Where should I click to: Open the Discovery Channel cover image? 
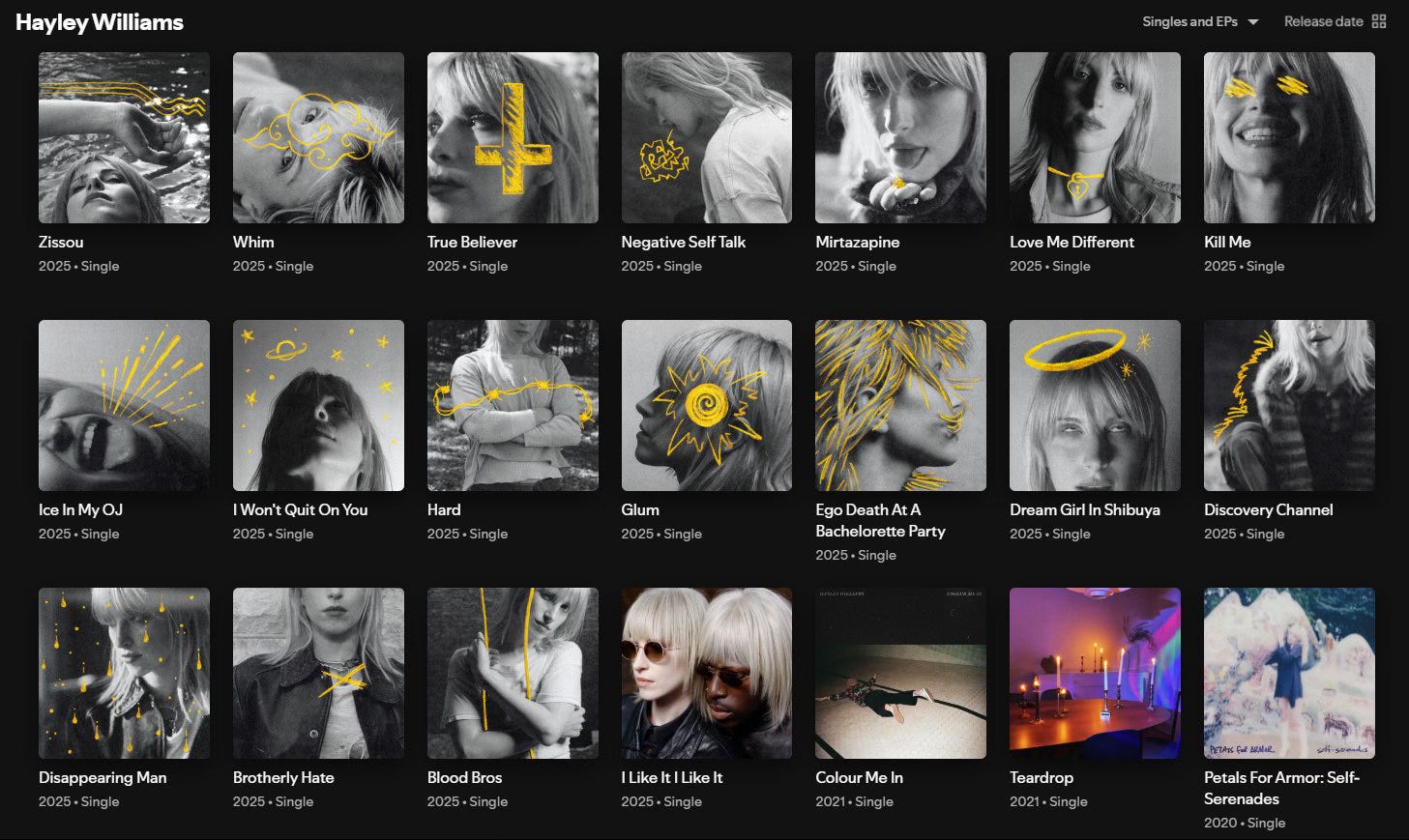[1289, 405]
